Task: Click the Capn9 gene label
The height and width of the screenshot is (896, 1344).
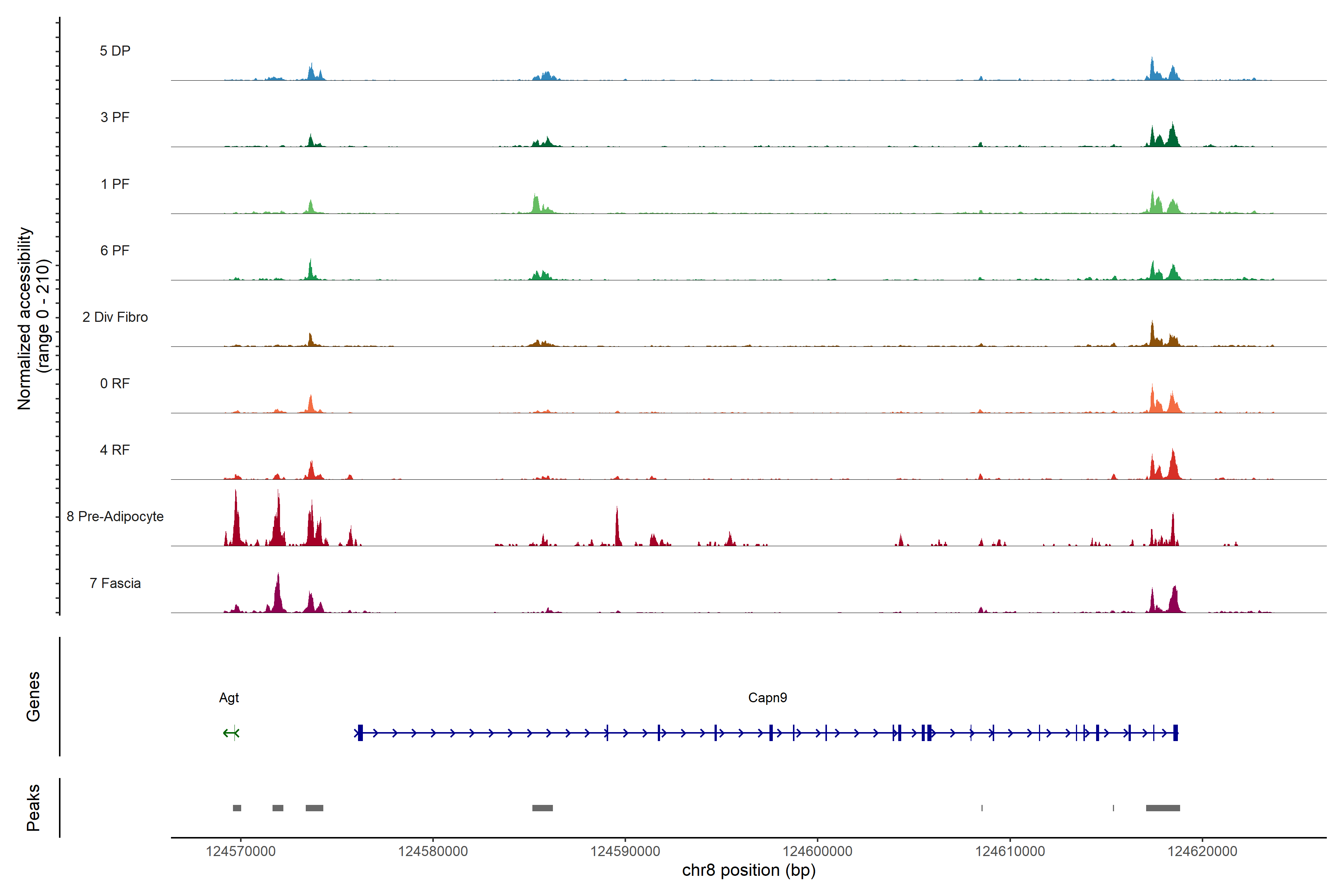Action: pos(768,698)
